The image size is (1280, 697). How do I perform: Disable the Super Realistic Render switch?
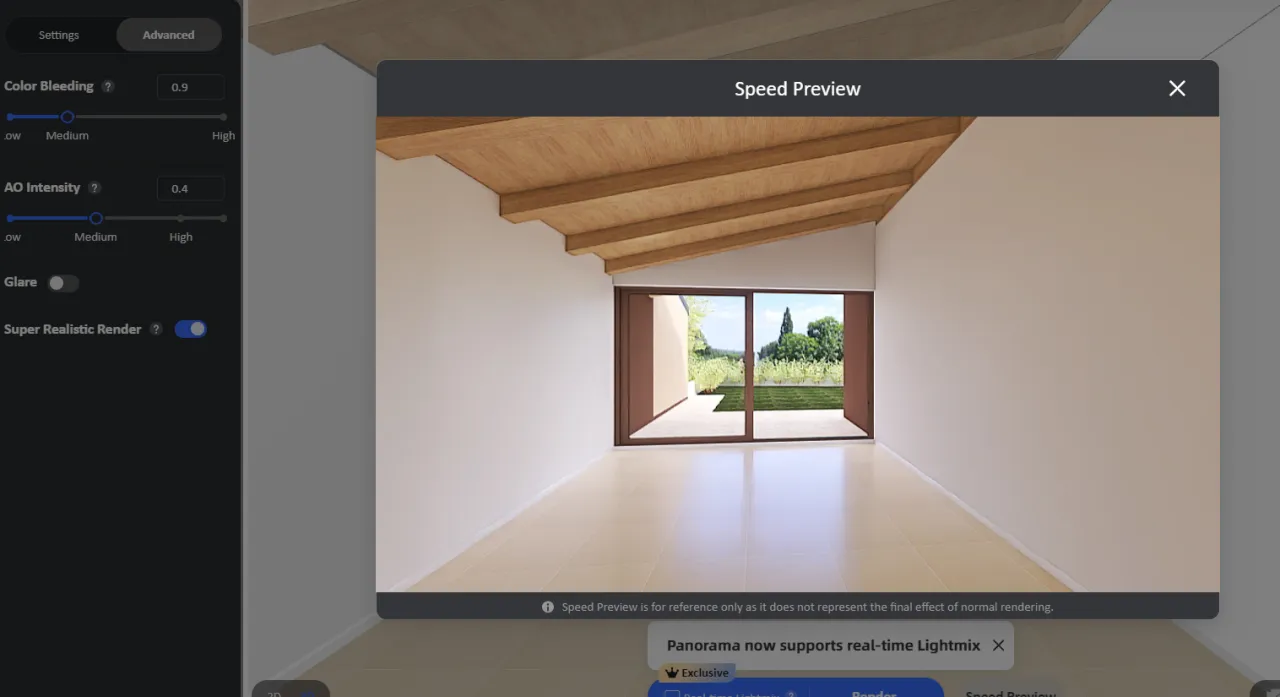coord(191,329)
